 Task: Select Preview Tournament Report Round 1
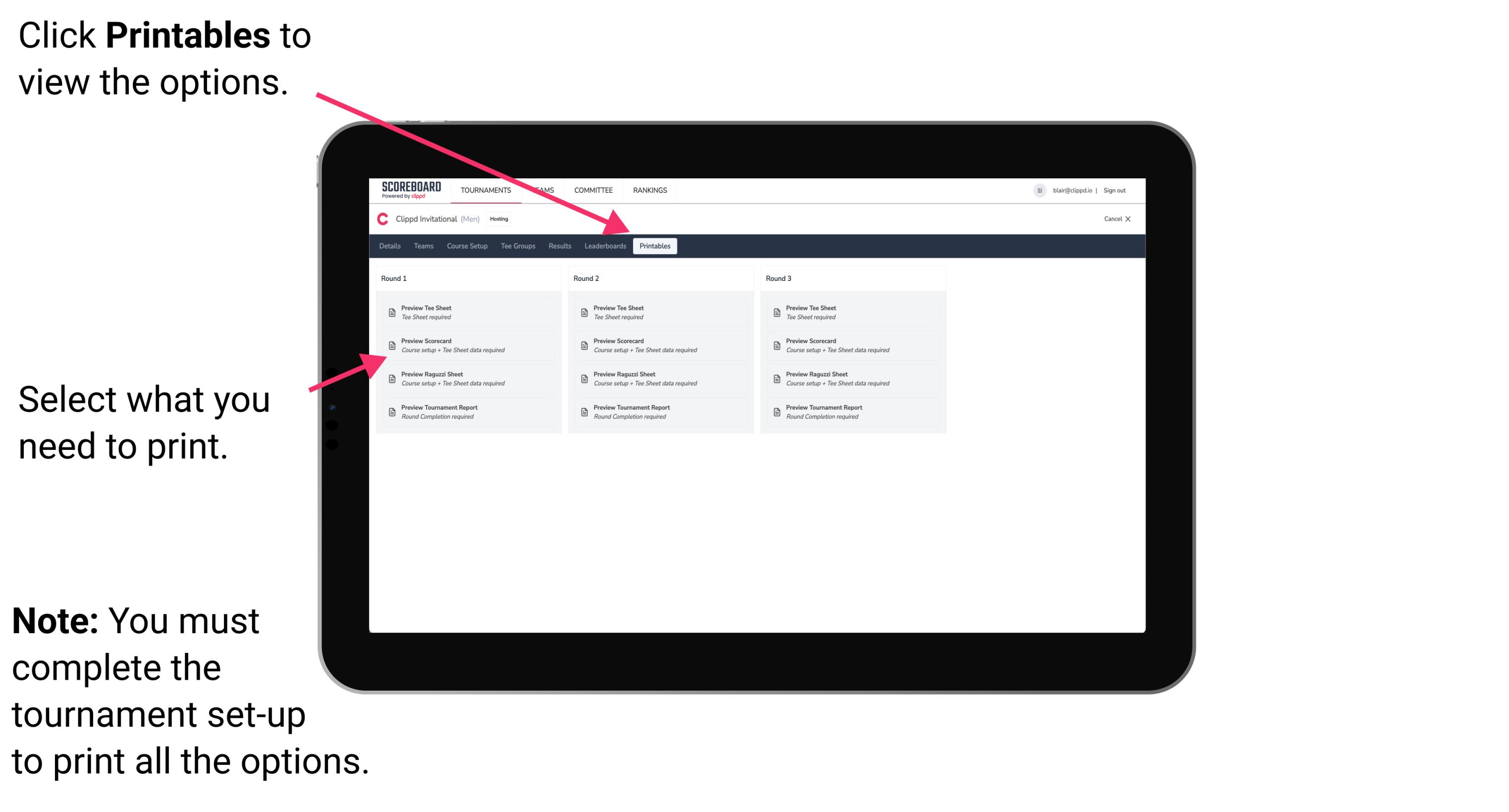point(464,412)
